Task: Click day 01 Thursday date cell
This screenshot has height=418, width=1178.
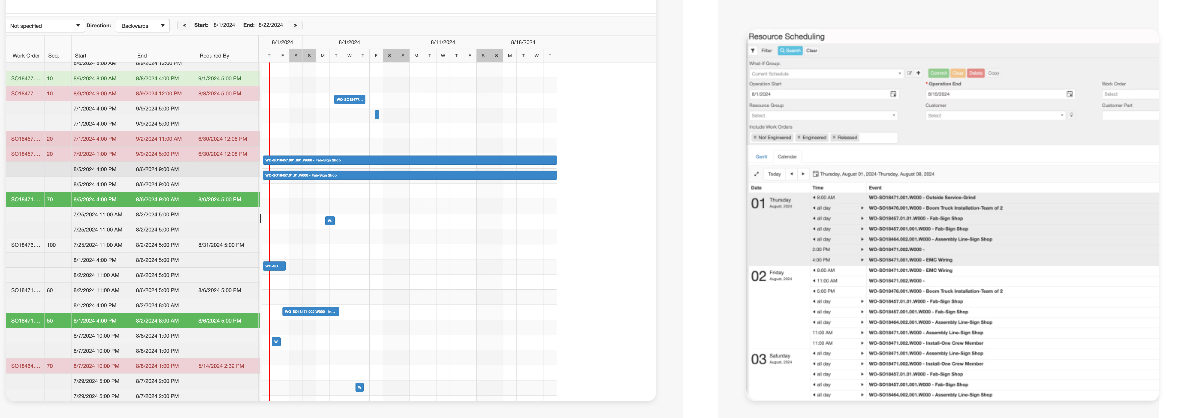Action: 779,228
